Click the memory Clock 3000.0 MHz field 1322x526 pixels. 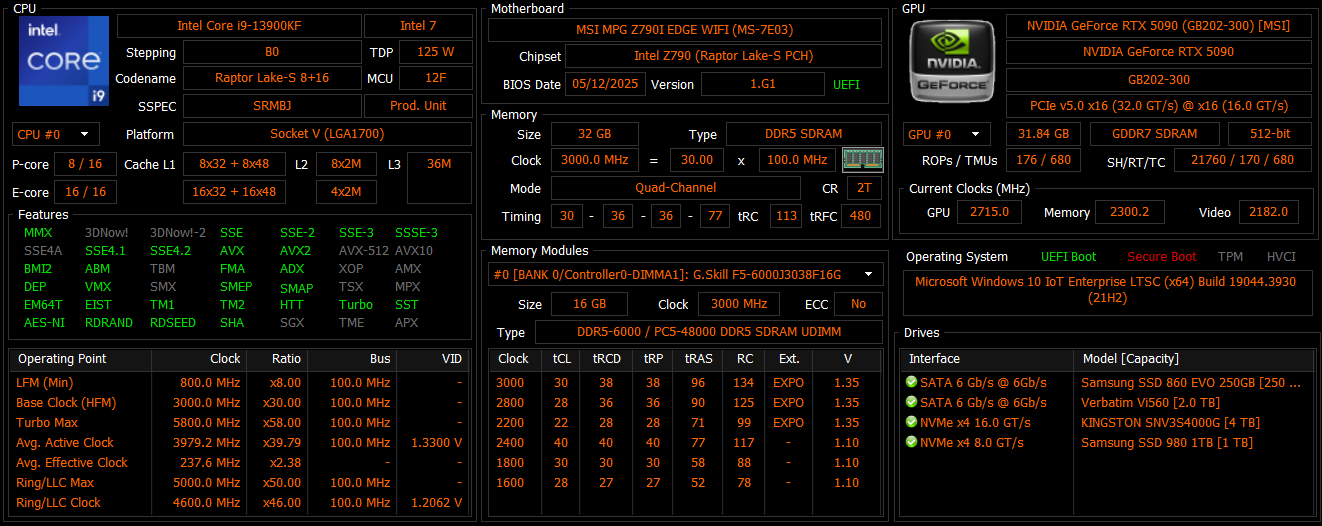(x=594, y=160)
